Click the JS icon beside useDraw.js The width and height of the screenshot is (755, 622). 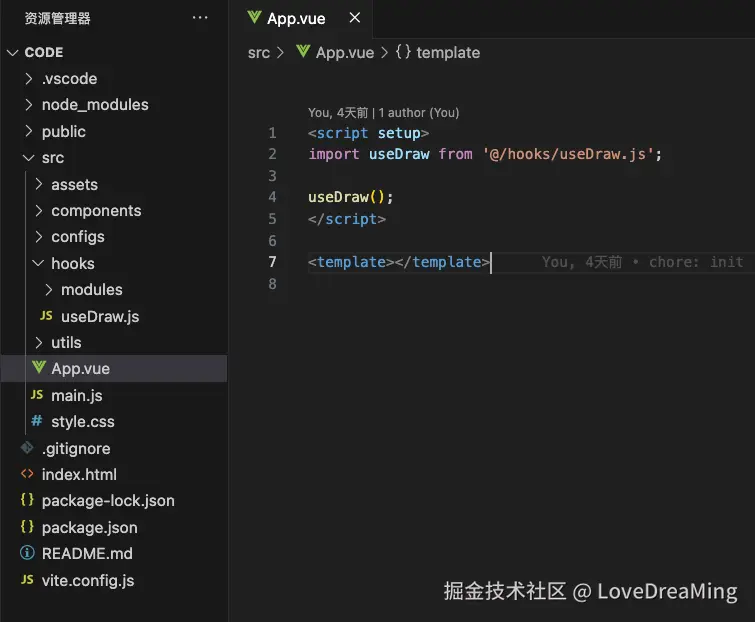pos(46,316)
